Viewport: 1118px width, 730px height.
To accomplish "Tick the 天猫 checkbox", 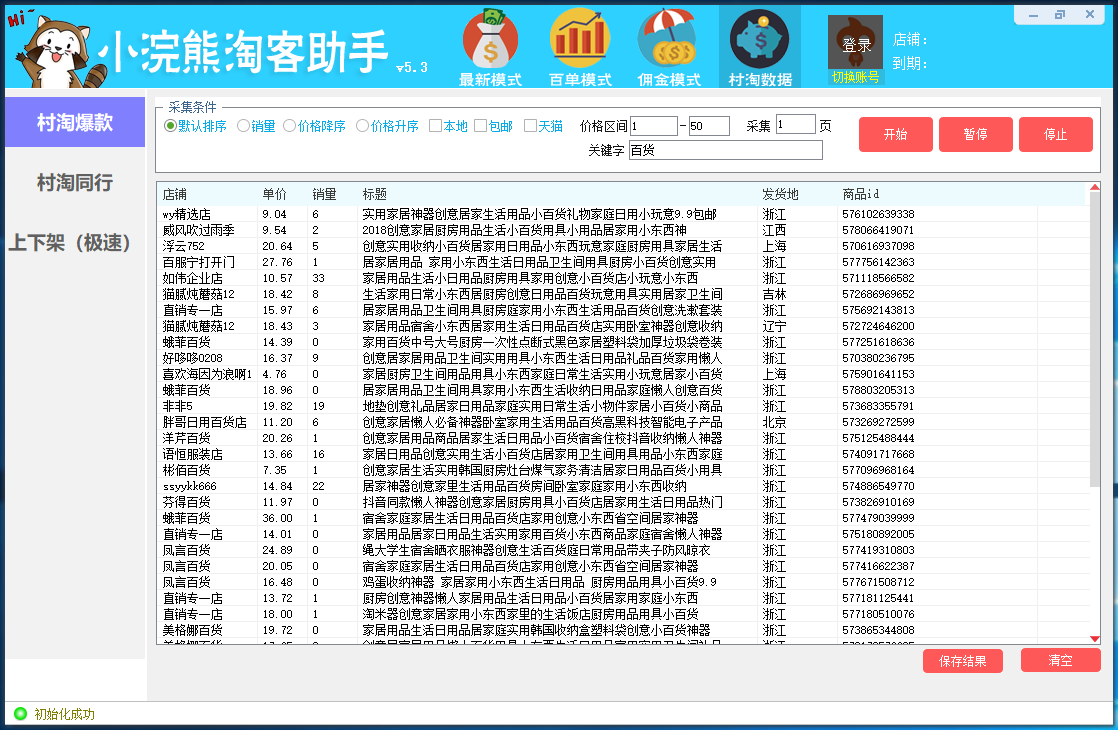I will (x=530, y=126).
